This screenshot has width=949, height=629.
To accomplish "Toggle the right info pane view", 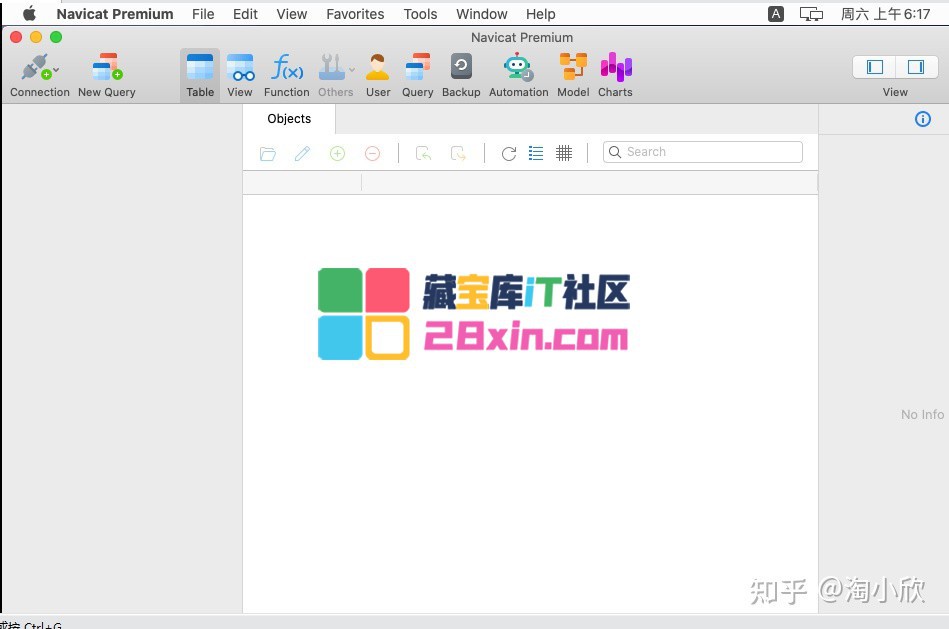I will [916, 67].
